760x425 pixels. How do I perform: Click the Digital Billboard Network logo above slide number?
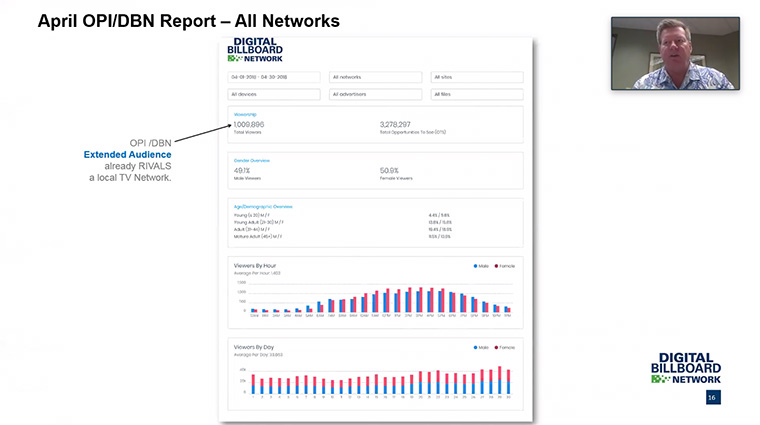coord(686,368)
